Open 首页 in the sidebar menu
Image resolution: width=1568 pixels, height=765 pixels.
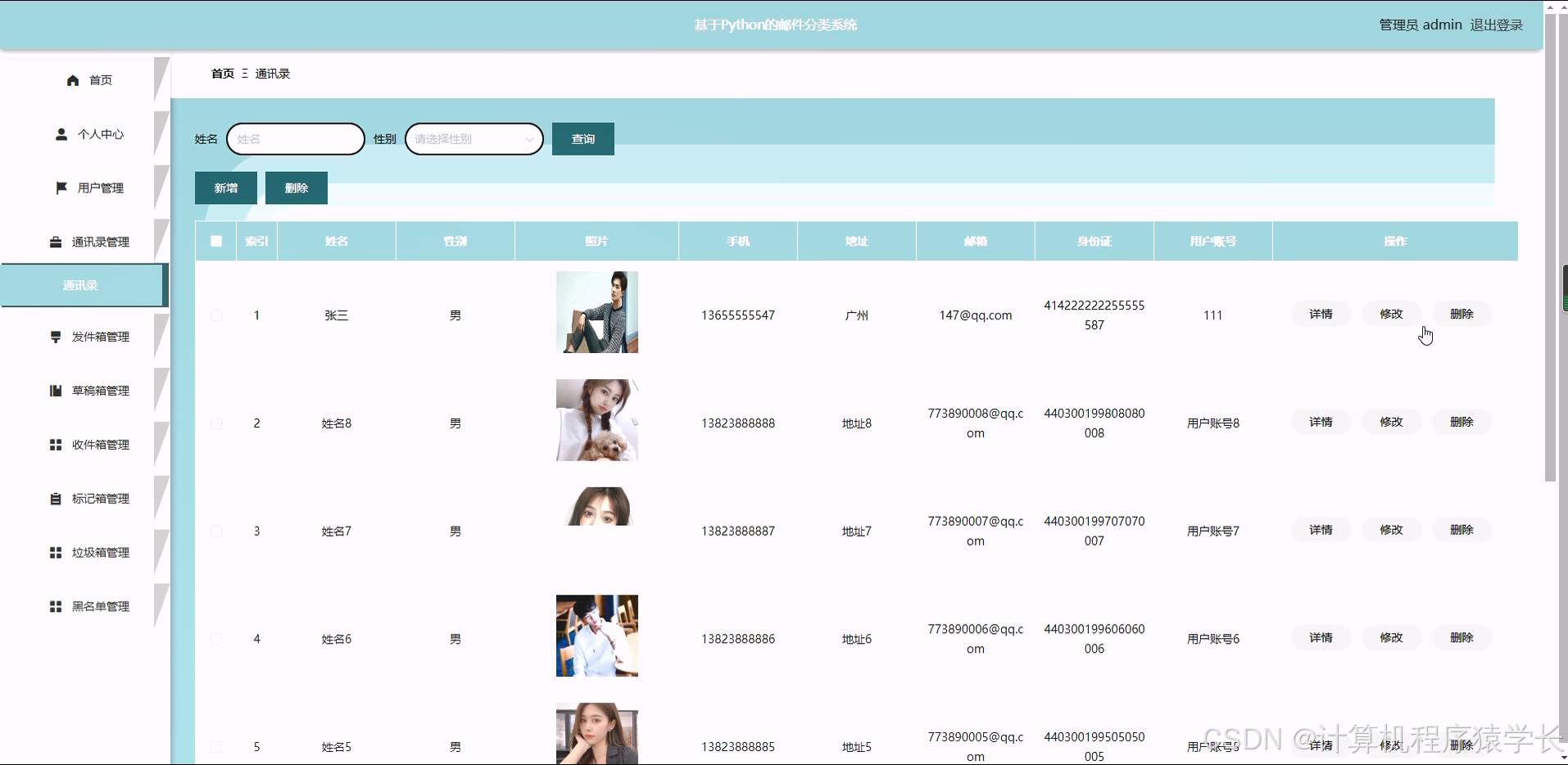coord(85,80)
